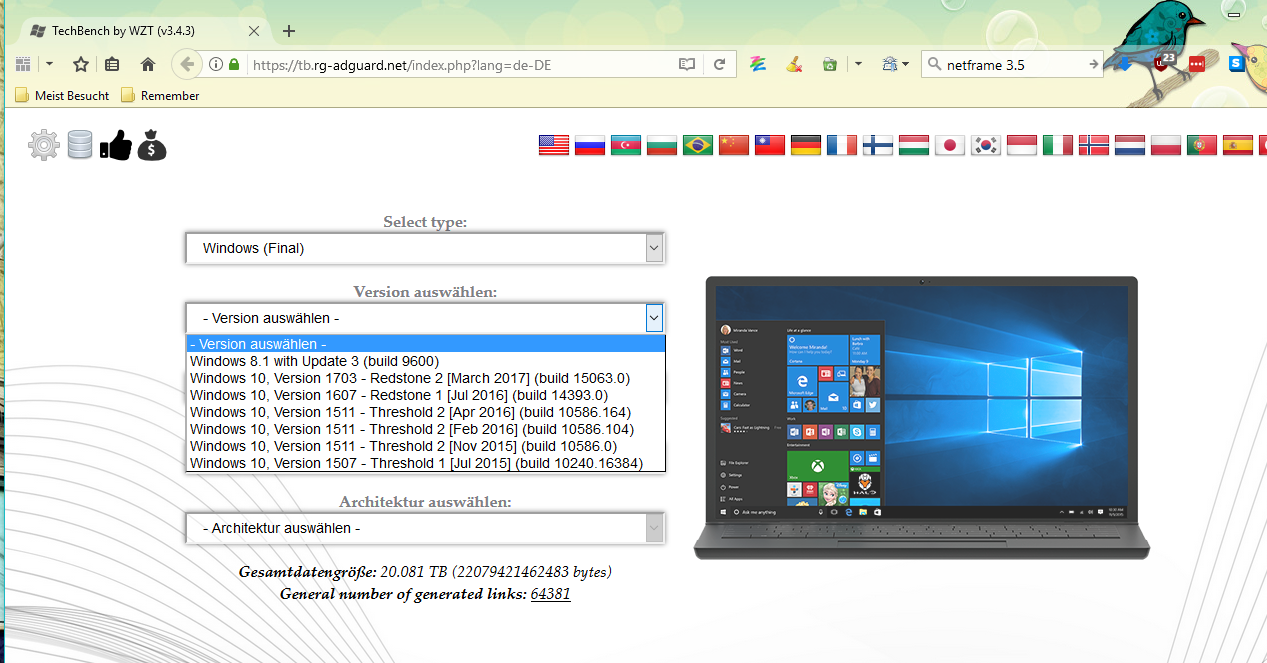Reload the page with the refresh icon
The width and height of the screenshot is (1267, 663).
point(719,64)
